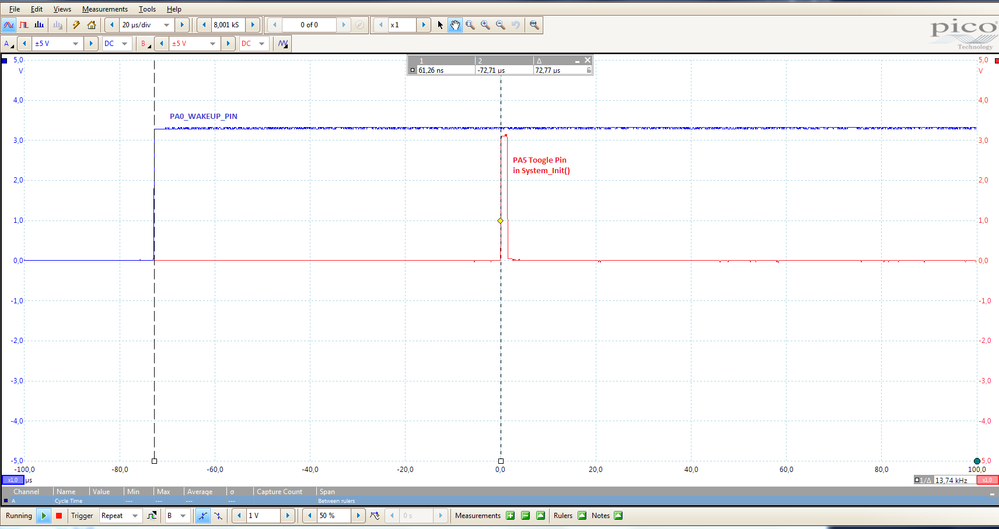Viewport: 999px width, 529px height.
Task: Decrease sample count 8,001 kS
Action: (204, 25)
